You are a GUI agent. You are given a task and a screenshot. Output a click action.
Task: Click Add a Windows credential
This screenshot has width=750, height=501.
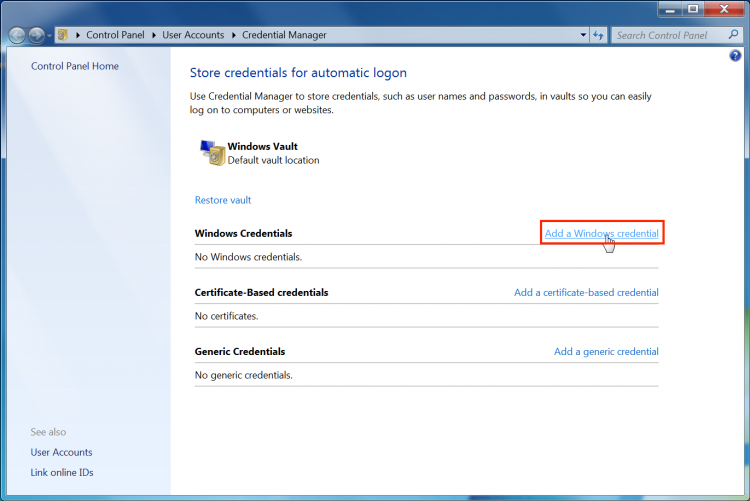pyautogui.click(x=602, y=234)
